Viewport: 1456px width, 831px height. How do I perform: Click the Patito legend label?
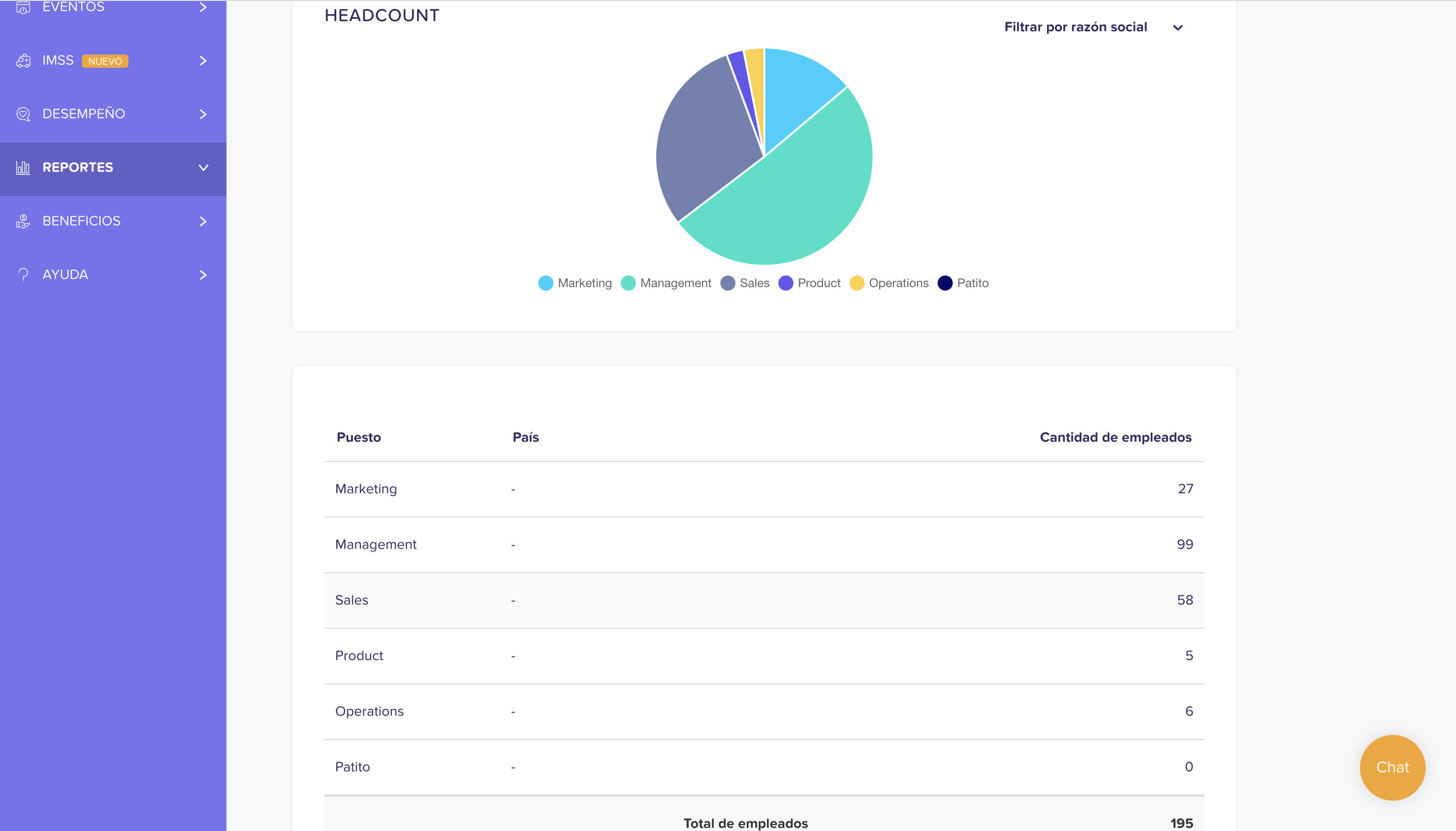(973, 283)
